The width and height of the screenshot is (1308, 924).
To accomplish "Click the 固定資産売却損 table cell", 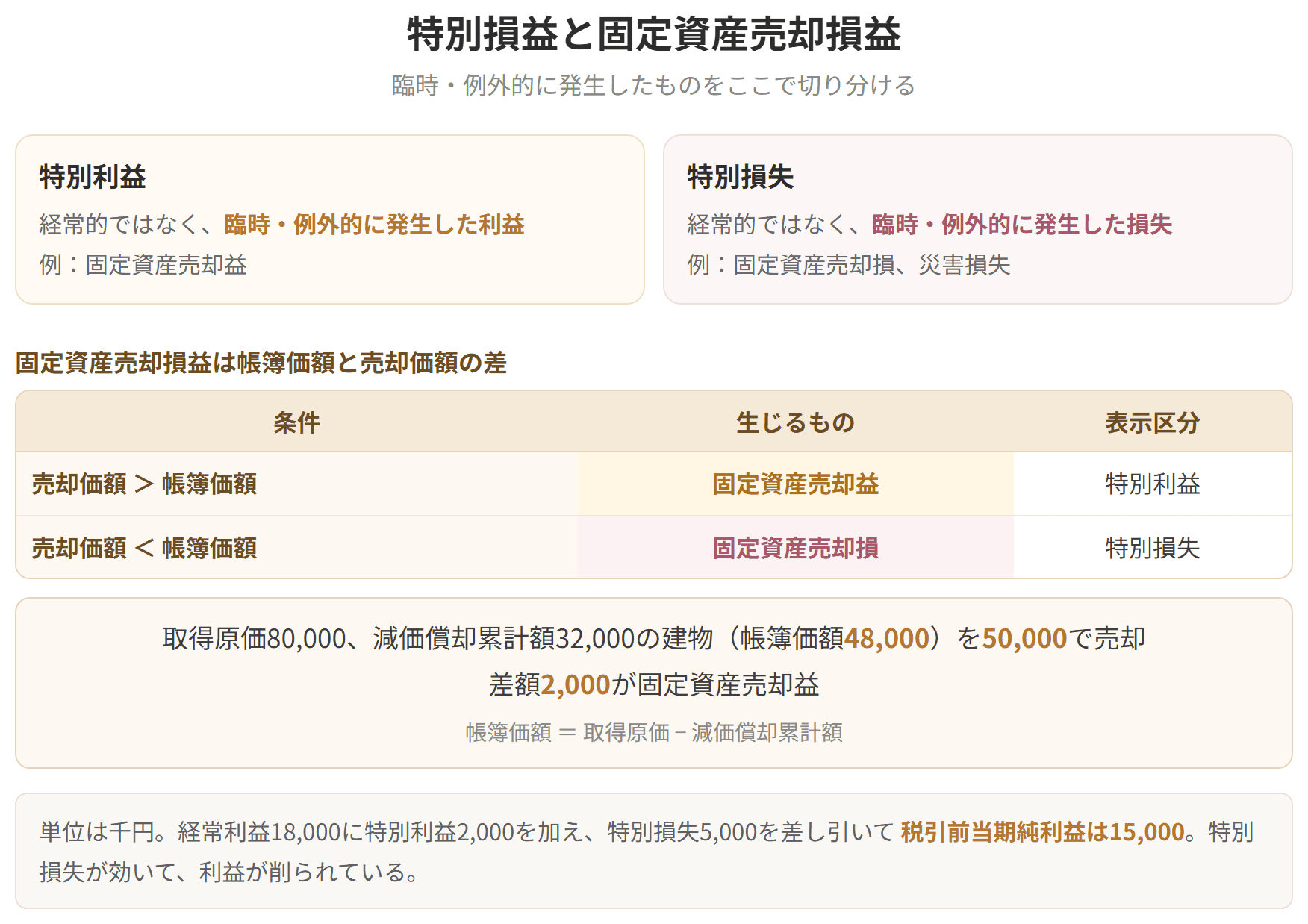I will tap(796, 548).
